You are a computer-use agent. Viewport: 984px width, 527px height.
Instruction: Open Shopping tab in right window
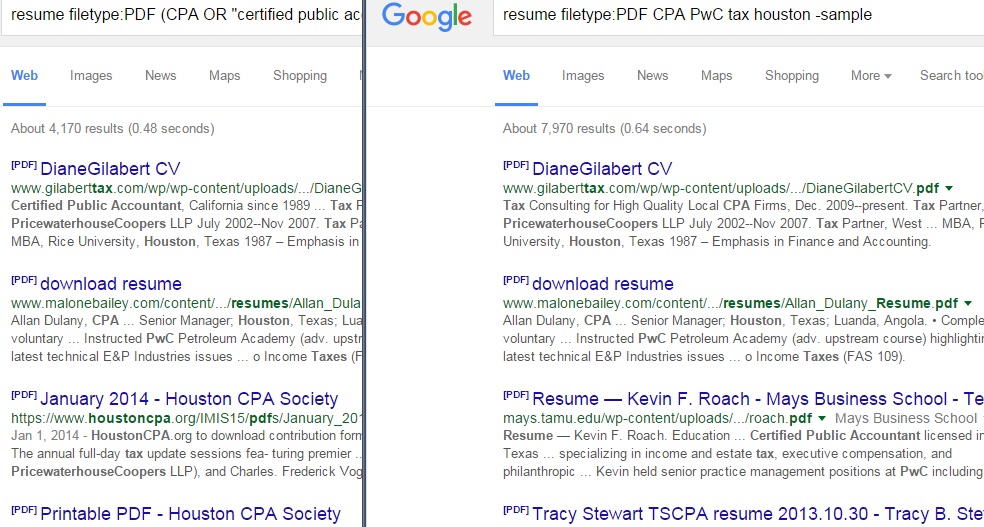click(x=792, y=76)
